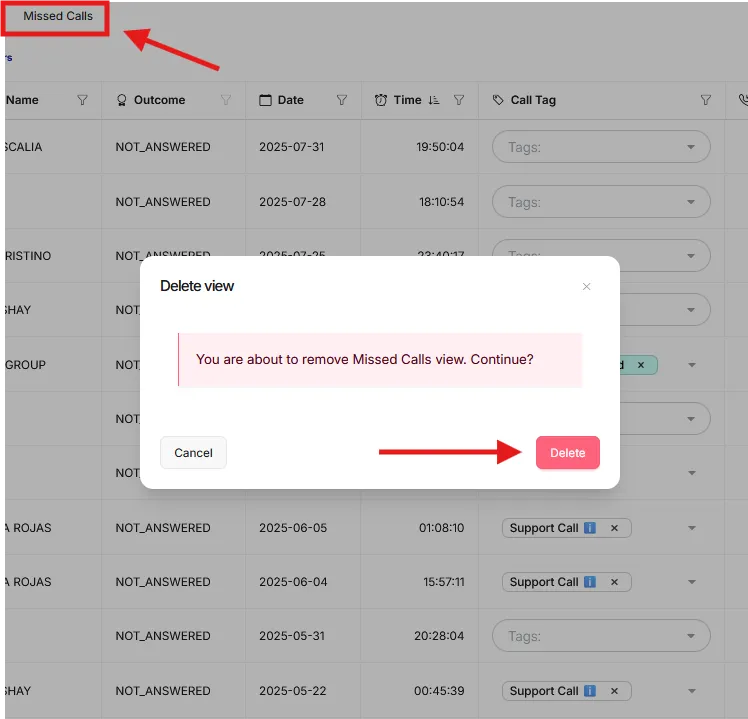Open the Missed Calls view tab
The height and width of the screenshot is (719, 748).
coord(58,16)
